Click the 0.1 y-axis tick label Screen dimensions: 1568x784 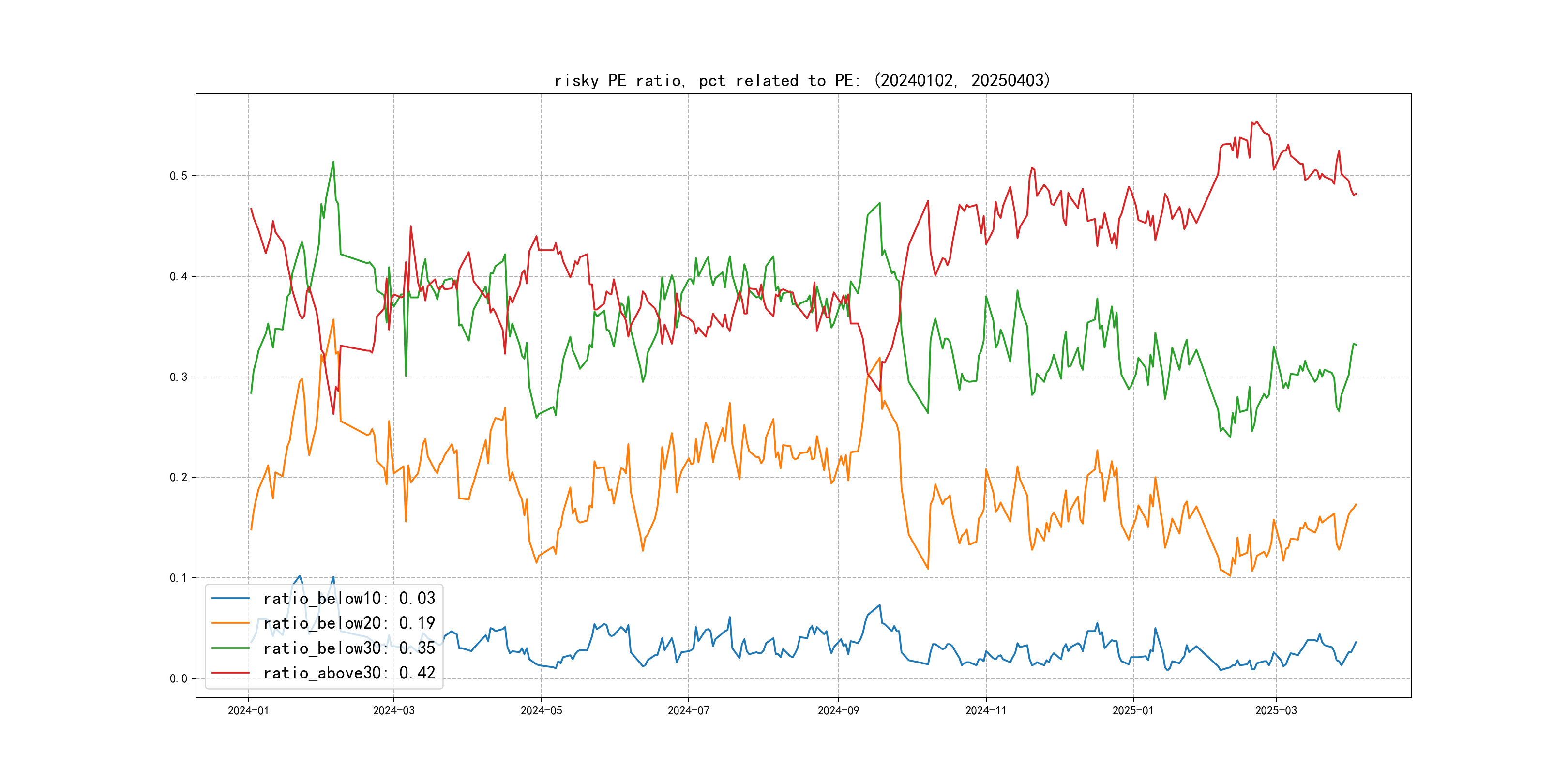pyautogui.click(x=179, y=578)
